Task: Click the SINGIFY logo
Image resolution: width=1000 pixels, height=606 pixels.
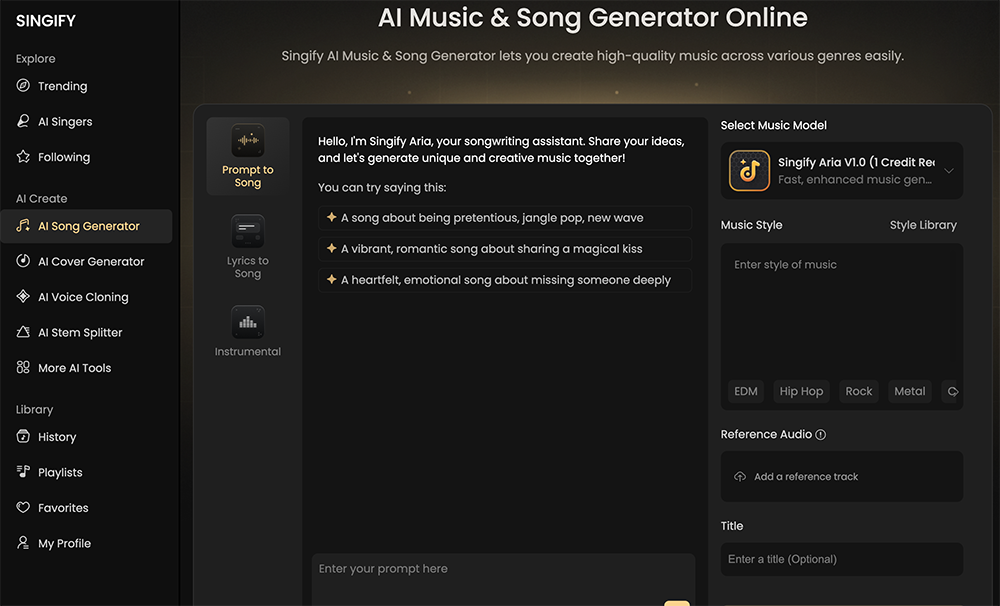Action: tap(45, 21)
